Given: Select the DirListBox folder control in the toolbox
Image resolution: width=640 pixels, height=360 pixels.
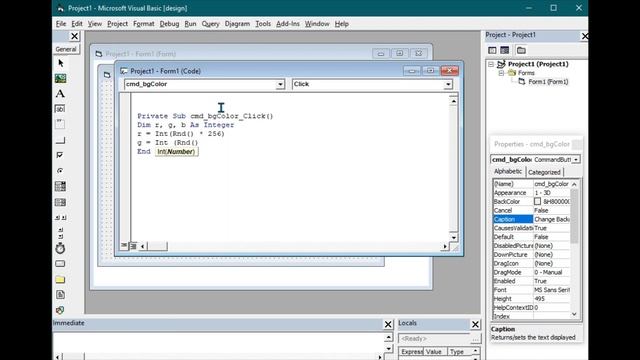Looking at the screenshot, I should tap(60, 280).
